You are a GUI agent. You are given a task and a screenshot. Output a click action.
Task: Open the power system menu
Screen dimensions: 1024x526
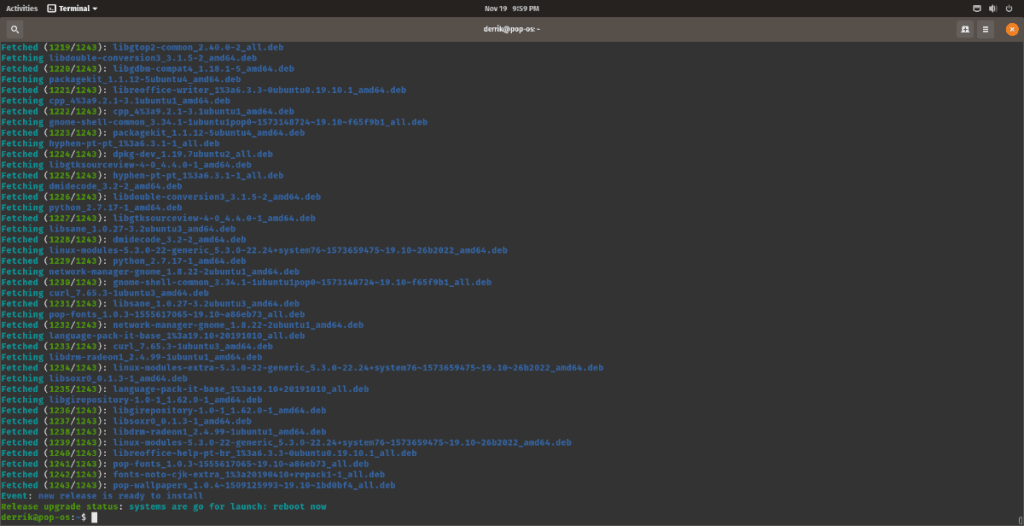(1009, 8)
